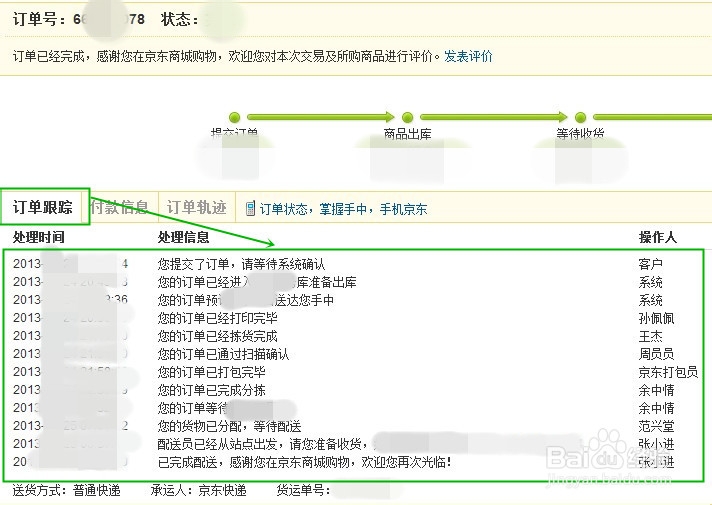Click the 订单号 label at top

tap(40, 19)
